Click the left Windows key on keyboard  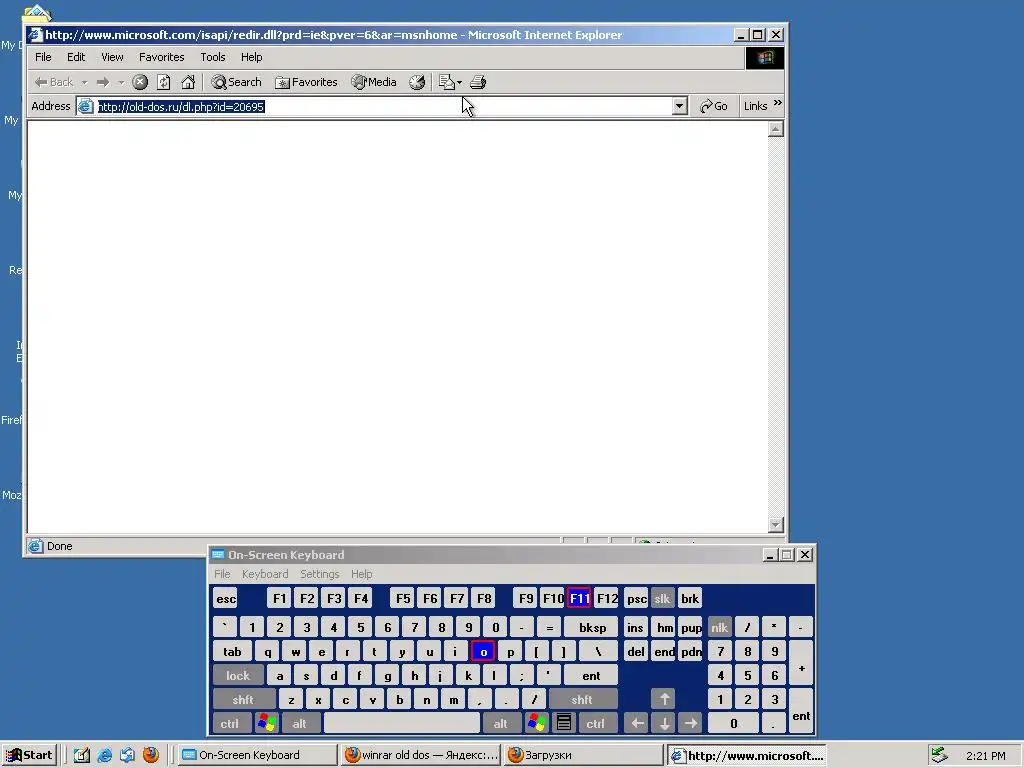click(266, 723)
